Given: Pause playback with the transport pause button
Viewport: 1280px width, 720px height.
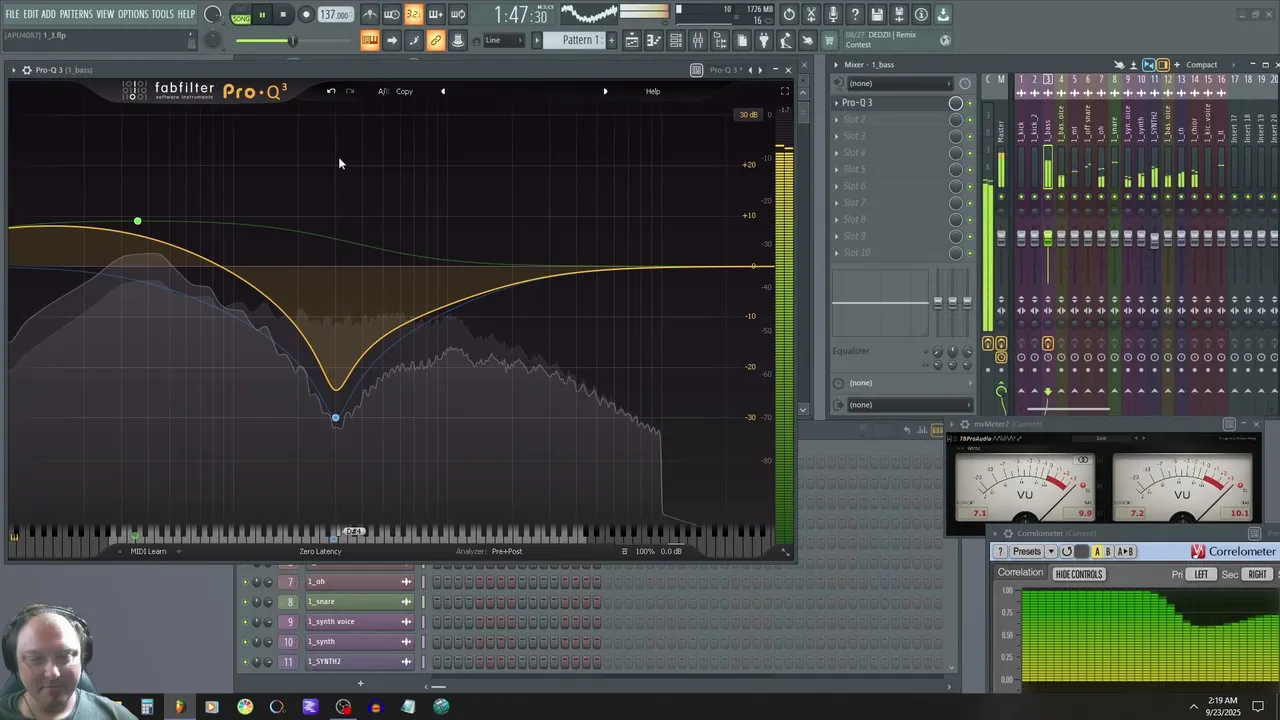Looking at the screenshot, I should 262,15.
